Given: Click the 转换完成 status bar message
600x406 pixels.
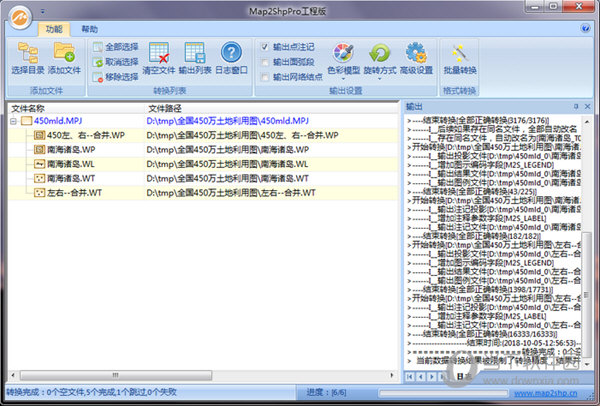Looking at the screenshot, I should (91, 392).
